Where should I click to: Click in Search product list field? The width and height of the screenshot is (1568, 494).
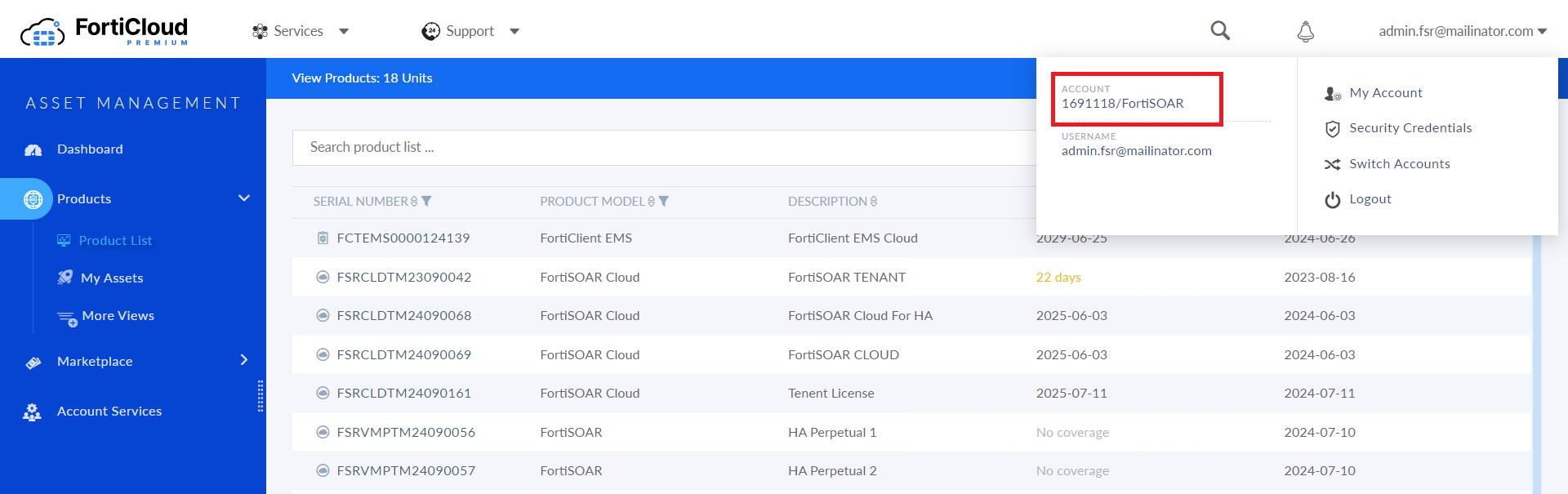[664, 148]
